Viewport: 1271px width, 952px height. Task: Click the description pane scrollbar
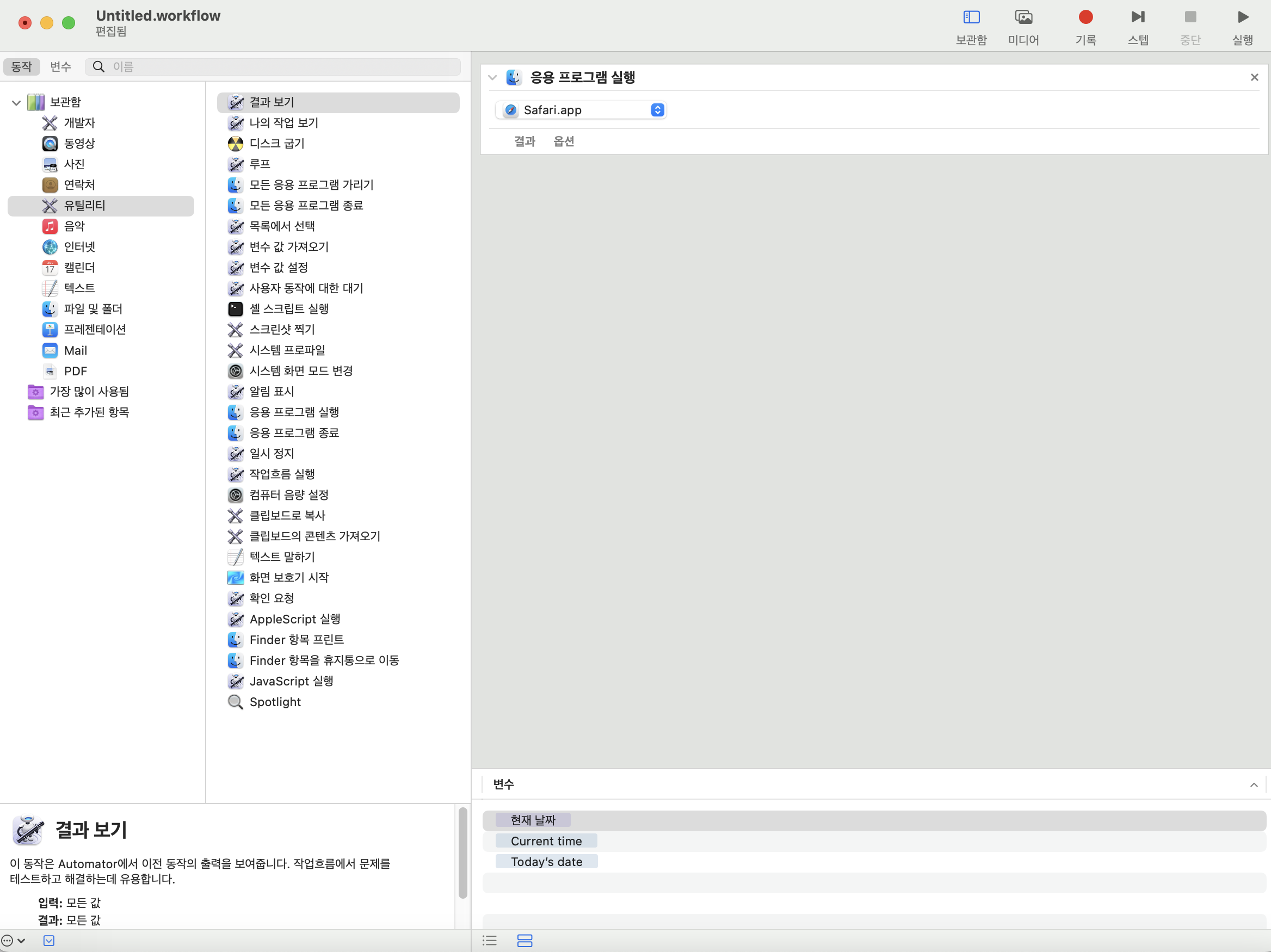(462, 853)
